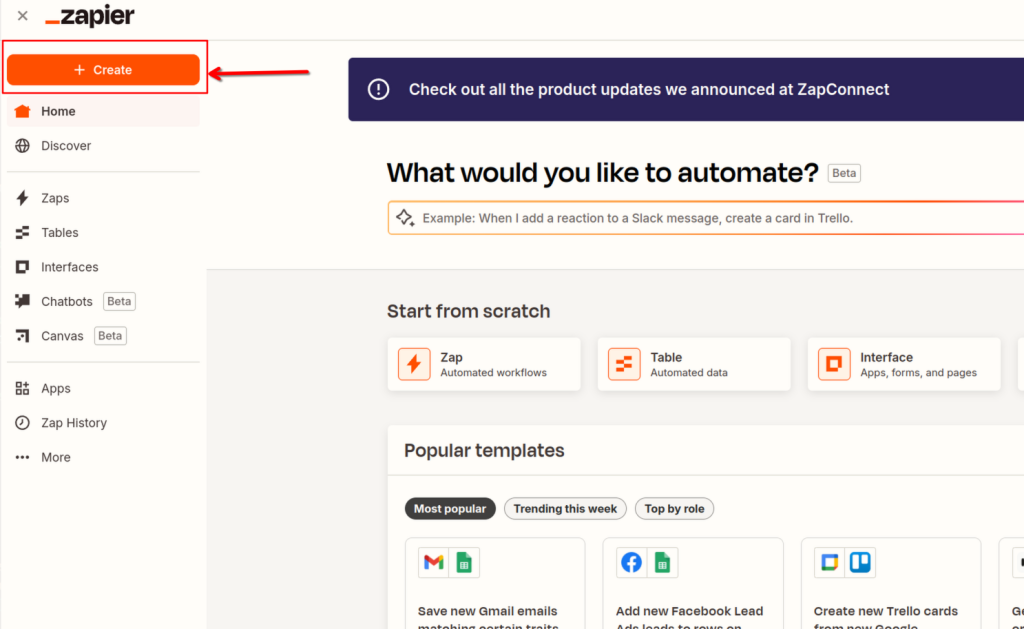Open the ZapConnect product updates banner
The height and width of the screenshot is (629, 1024).
click(x=686, y=89)
